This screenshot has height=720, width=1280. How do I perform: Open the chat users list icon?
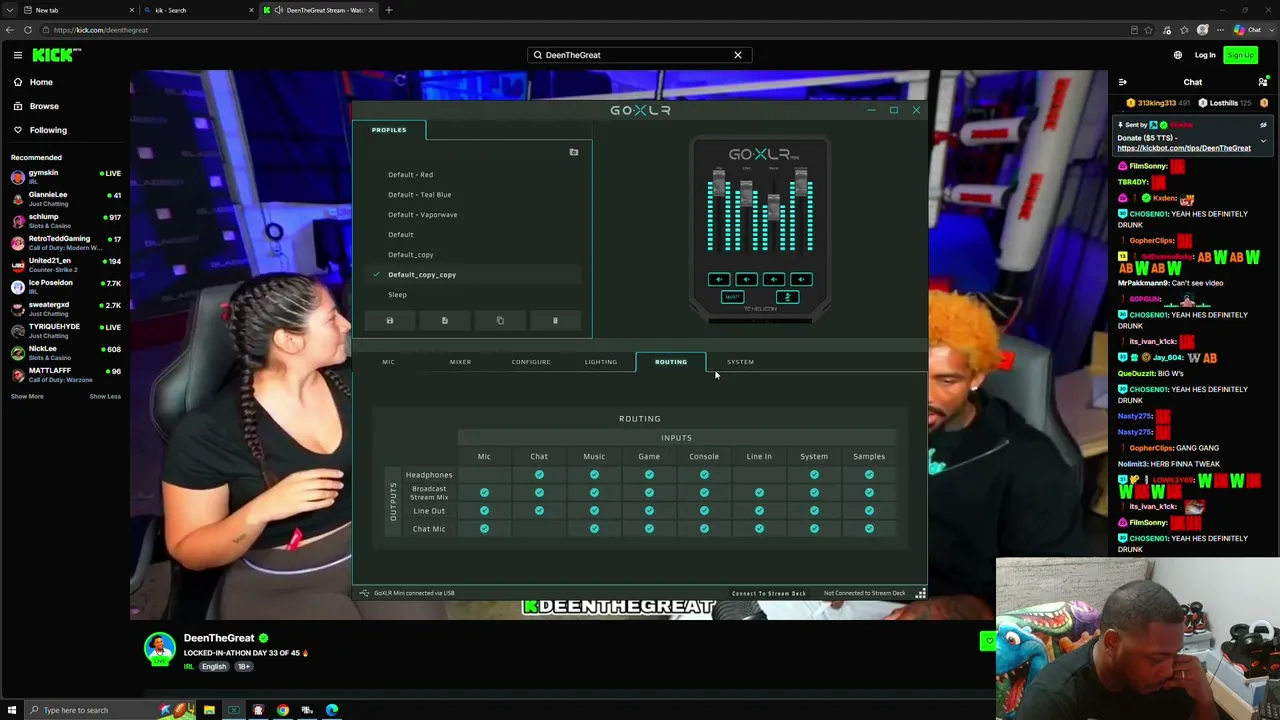(1263, 82)
